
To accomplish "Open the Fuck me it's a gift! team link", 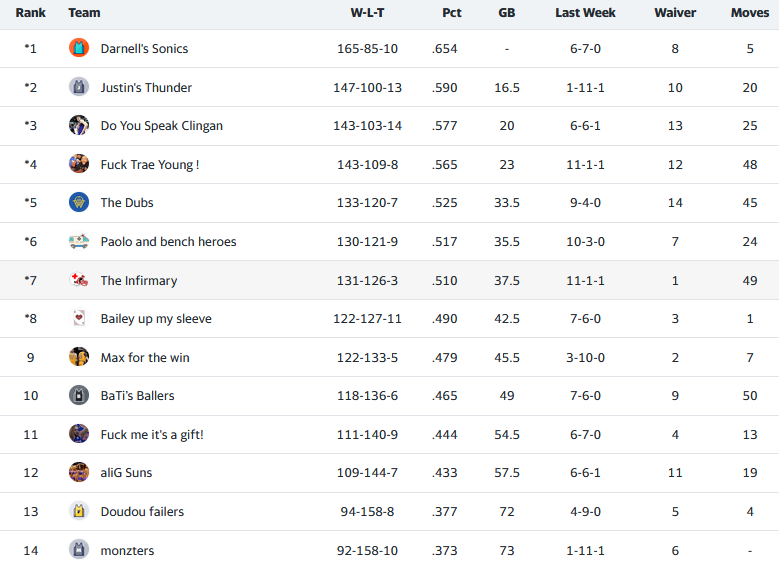I will pos(152,435).
